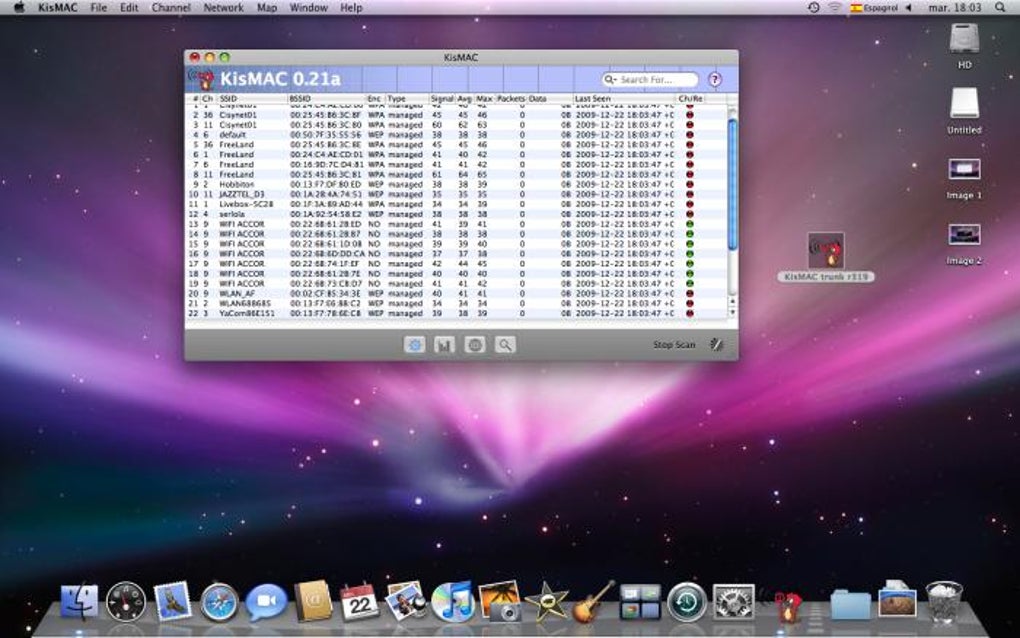Viewport: 1020px width, 638px height.
Task: Open the Help menu
Action: coord(351,8)
